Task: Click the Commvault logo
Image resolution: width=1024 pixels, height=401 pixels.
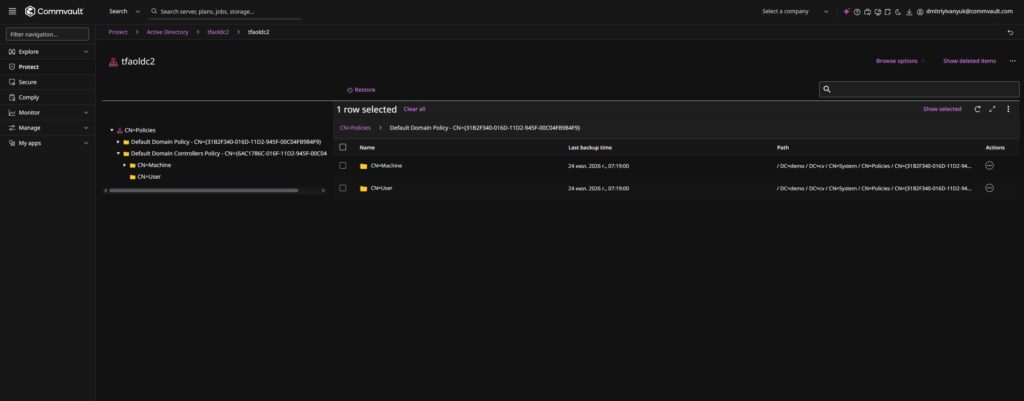Action: pos(54,11)
